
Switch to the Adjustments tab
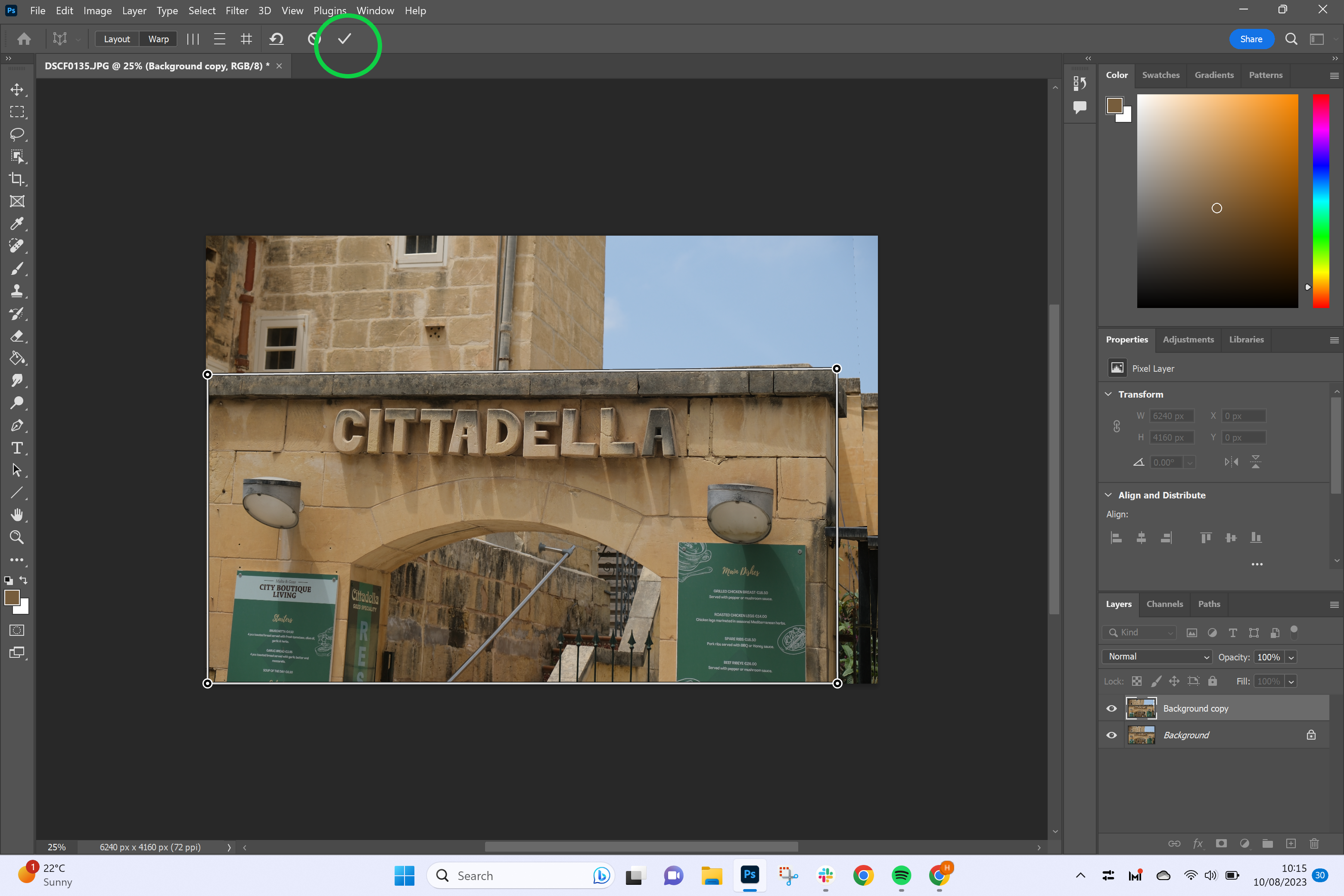pyautogui.click(x=1188, y=339)
